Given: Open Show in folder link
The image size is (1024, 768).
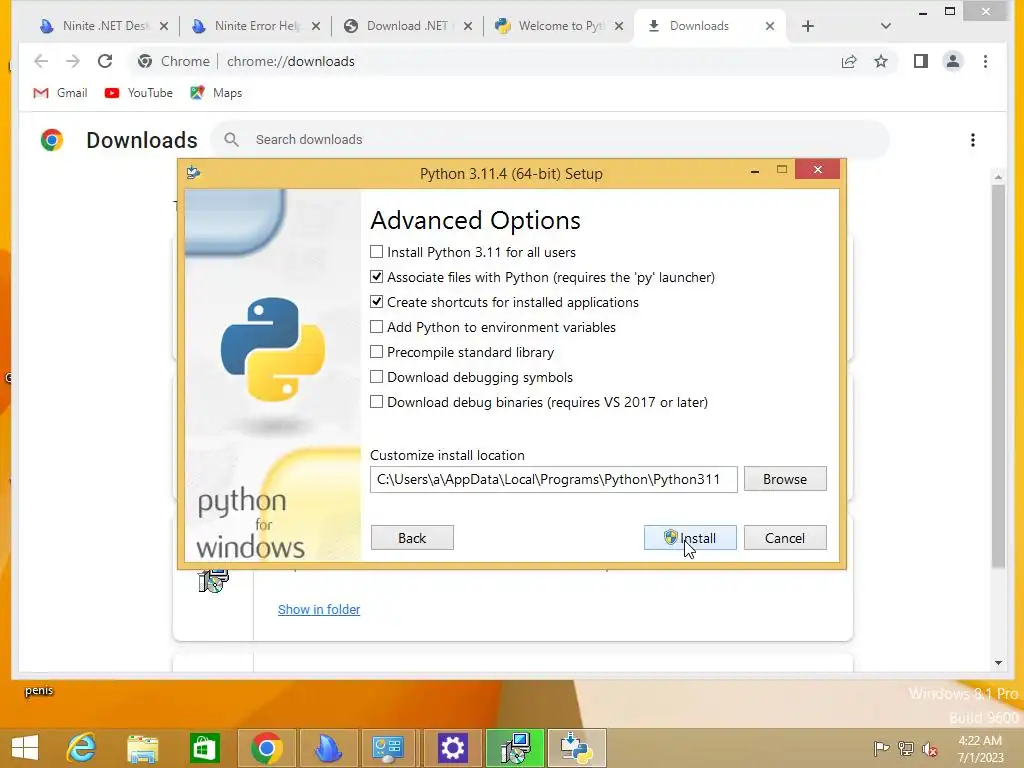Looking at the screenshot, I should (x=319, y=609).
